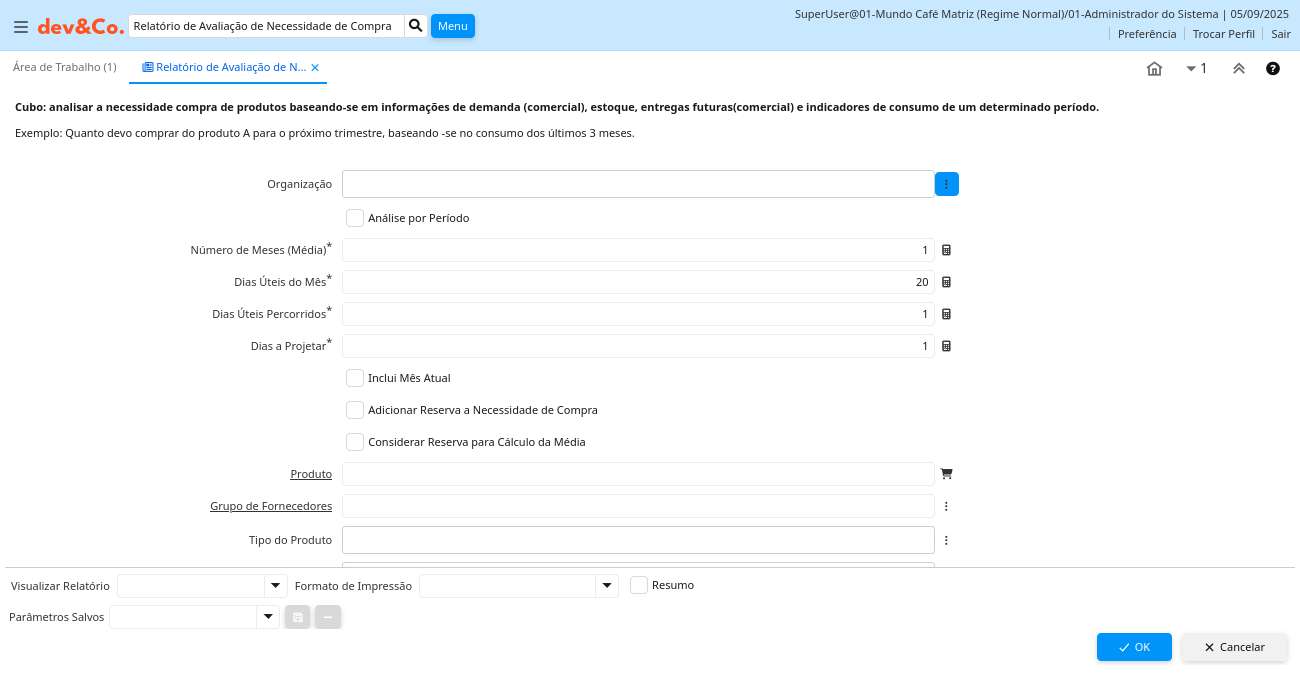This screenshot has height=674, width=1300.
Task: Switch to Área de Trabalho tab
Action: 64,67
